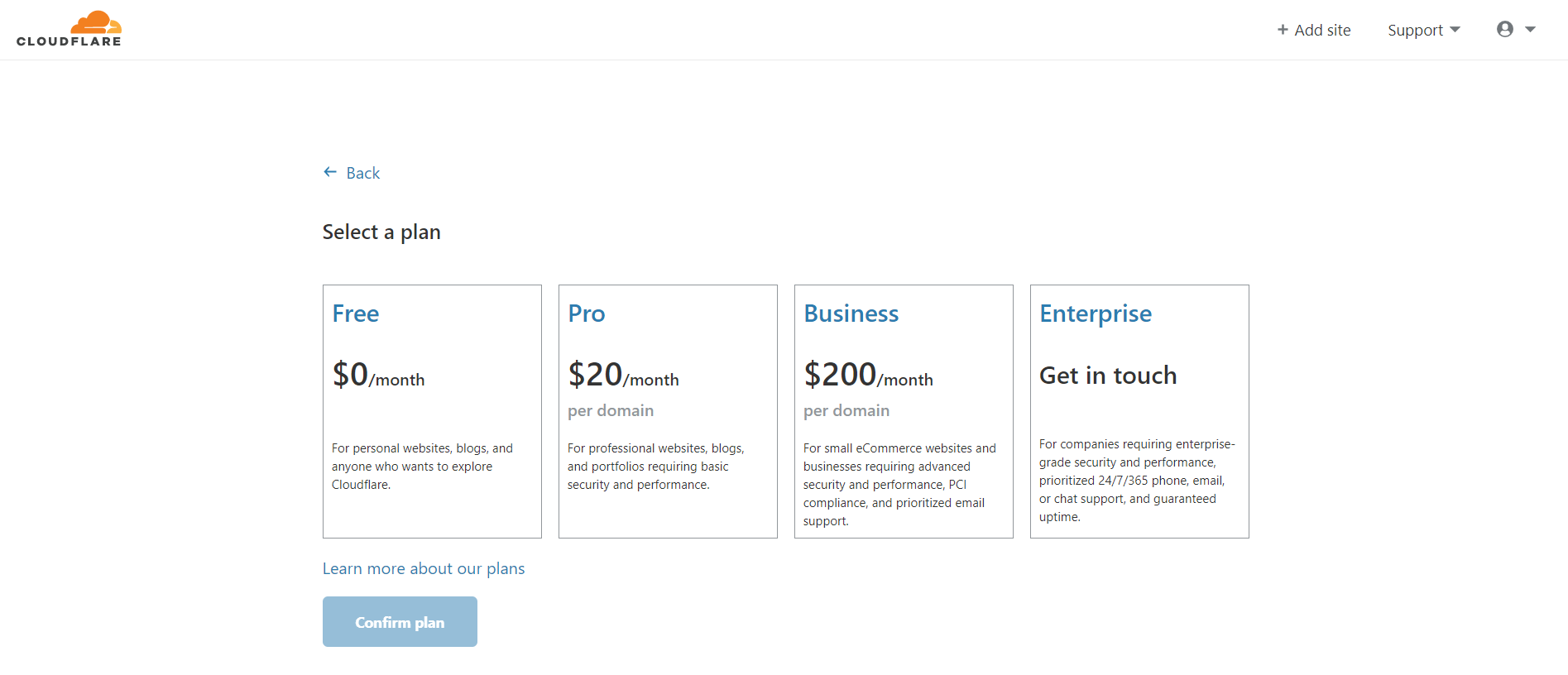
Task: Click the Pro plan title
Action: click(x=587, y=314)
